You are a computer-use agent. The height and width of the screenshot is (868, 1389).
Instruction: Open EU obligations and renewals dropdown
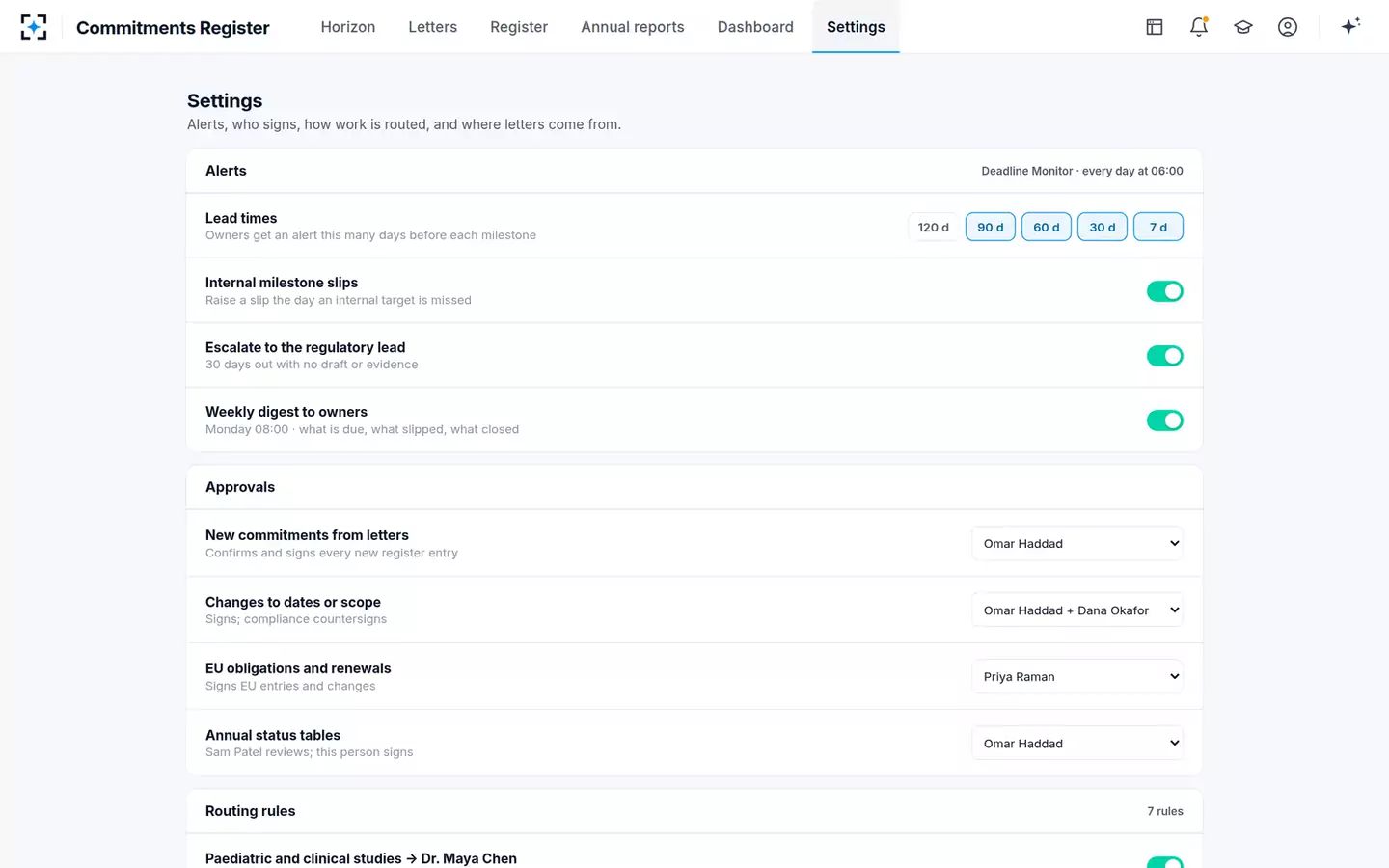pyautogui.click(x=1077, y=677)
